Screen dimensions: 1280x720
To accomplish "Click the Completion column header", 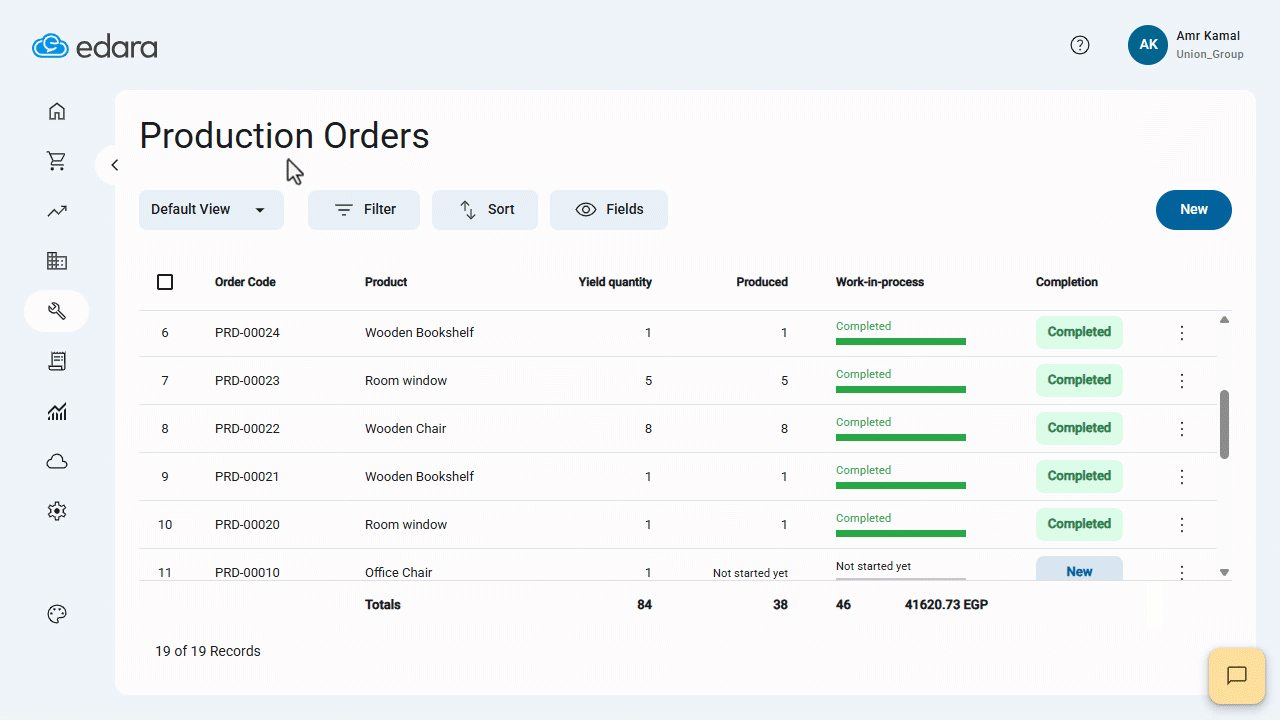I will [1067, 282].
